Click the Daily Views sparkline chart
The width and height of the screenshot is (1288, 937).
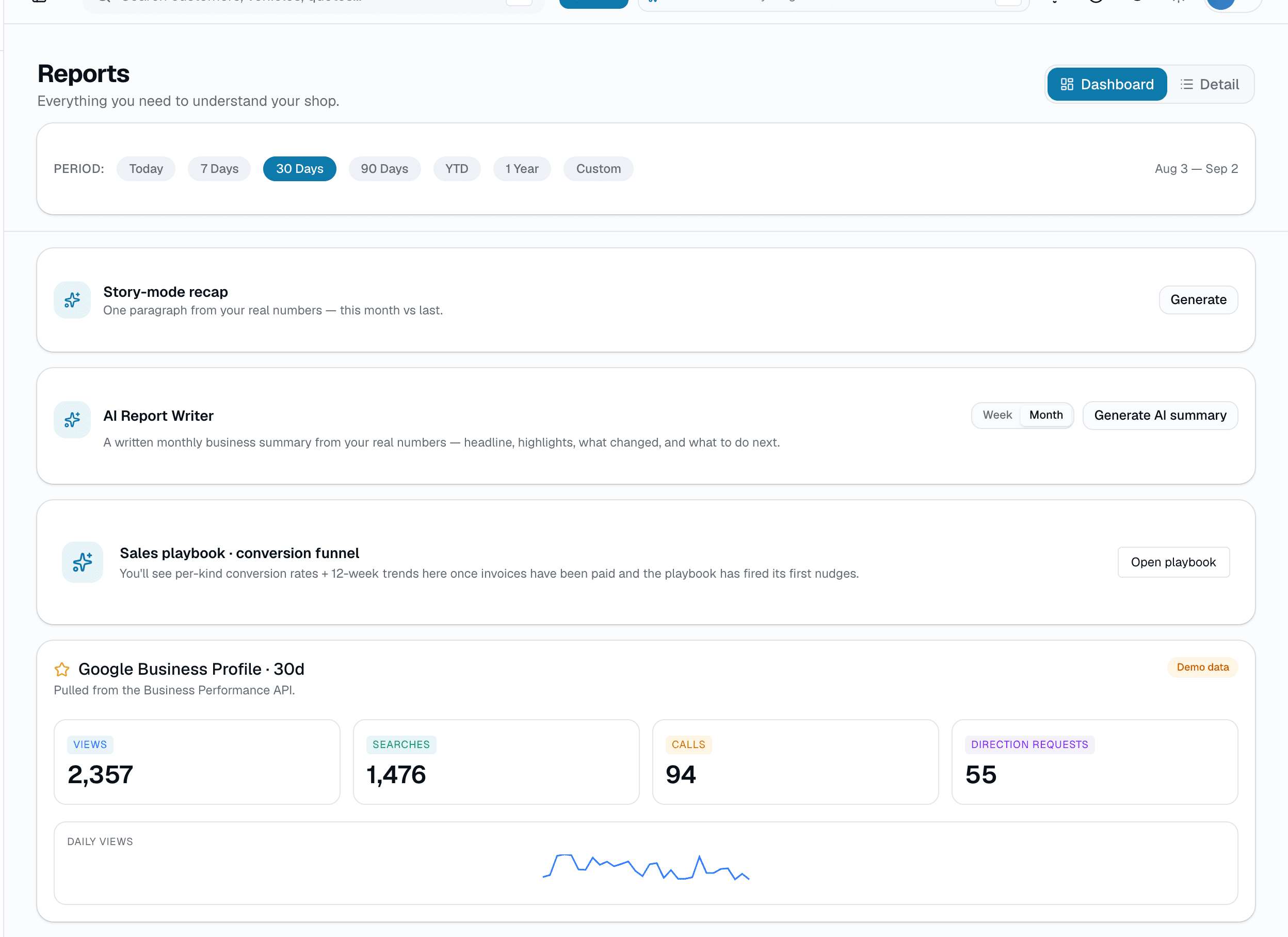pos(646,868)
